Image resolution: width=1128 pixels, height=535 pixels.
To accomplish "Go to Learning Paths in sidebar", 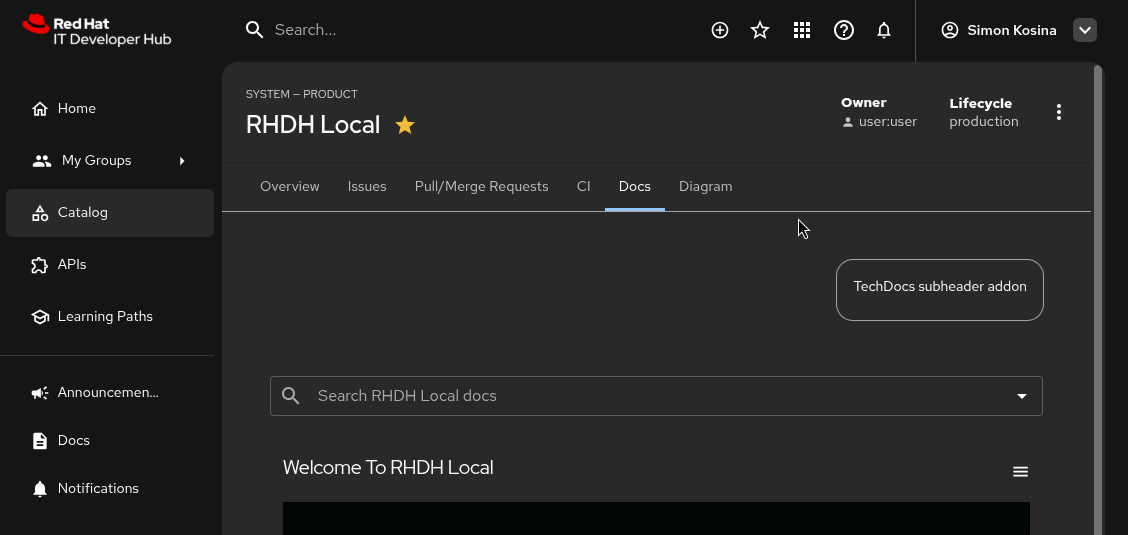I will click(105, 316).
